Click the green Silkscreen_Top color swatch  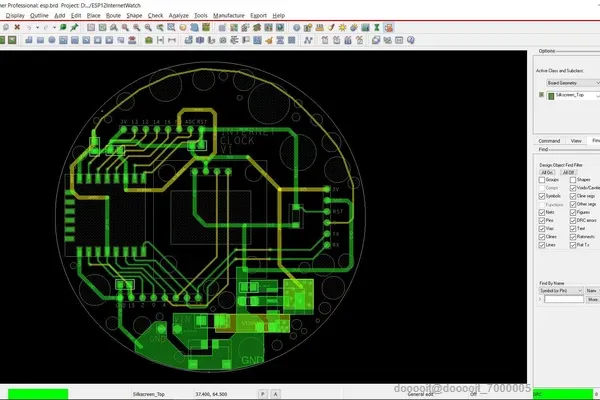(x=551, y=96)
